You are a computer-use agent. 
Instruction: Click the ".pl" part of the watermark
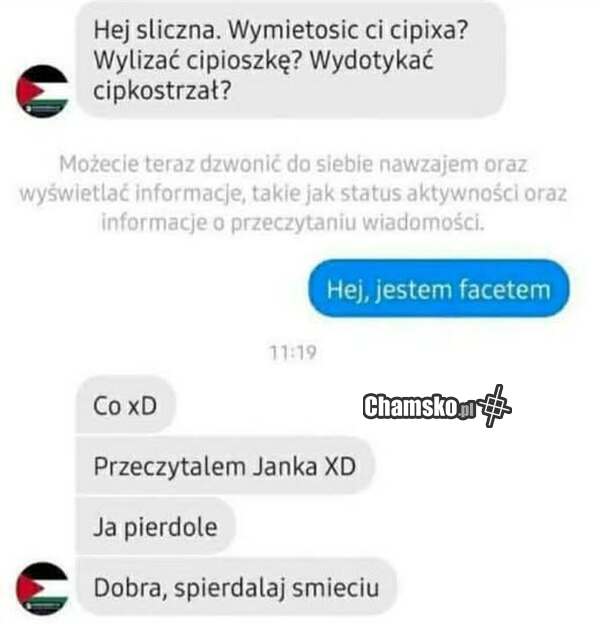[x=467, y=410]
